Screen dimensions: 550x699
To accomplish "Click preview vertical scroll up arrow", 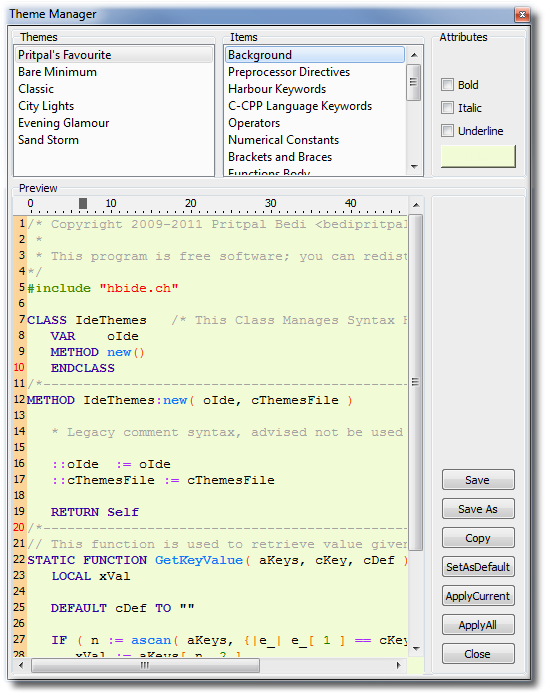I will pos(415,205).
